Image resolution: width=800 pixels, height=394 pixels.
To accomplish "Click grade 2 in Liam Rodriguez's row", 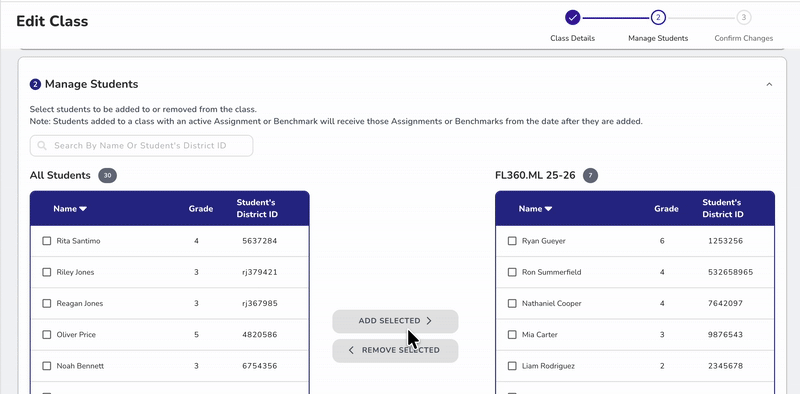I will pos(662,366).
